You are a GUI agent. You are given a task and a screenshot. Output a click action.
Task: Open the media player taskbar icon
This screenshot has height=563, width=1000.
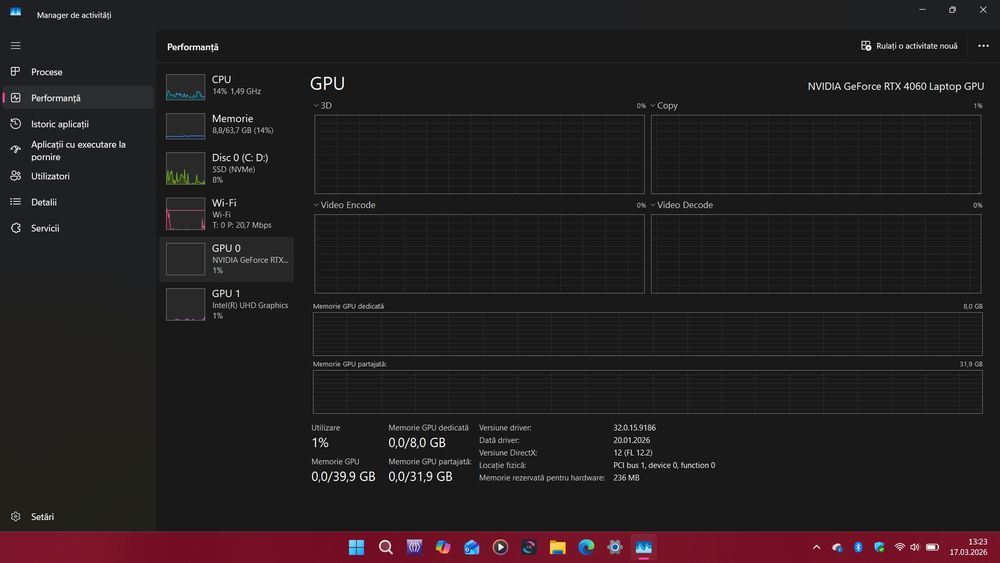(x=500, y=547)
